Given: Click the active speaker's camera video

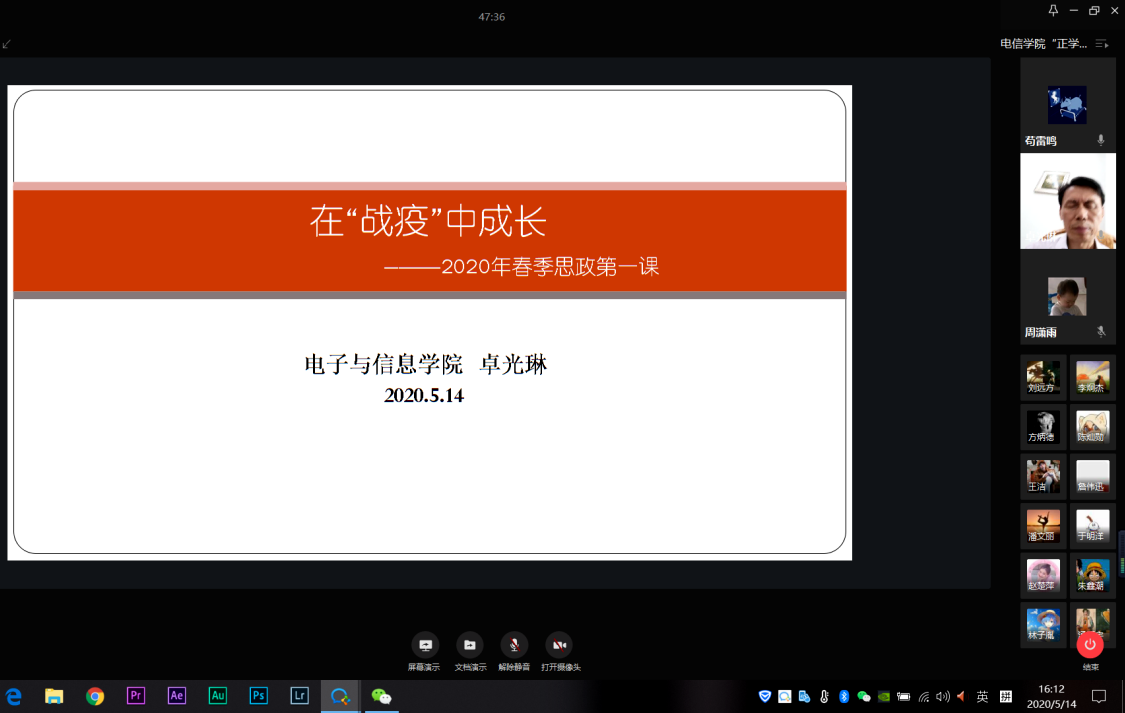Looking at the screenshot, I should tap(1067, 201).
